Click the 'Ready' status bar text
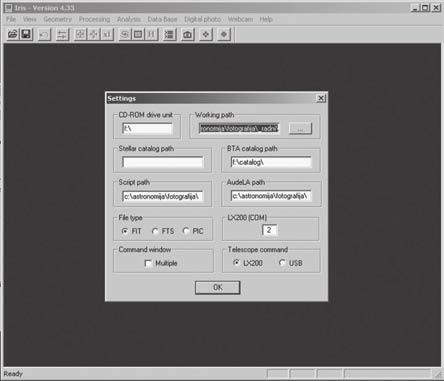This screenshot has height=381, width=444. pos(13,374)
